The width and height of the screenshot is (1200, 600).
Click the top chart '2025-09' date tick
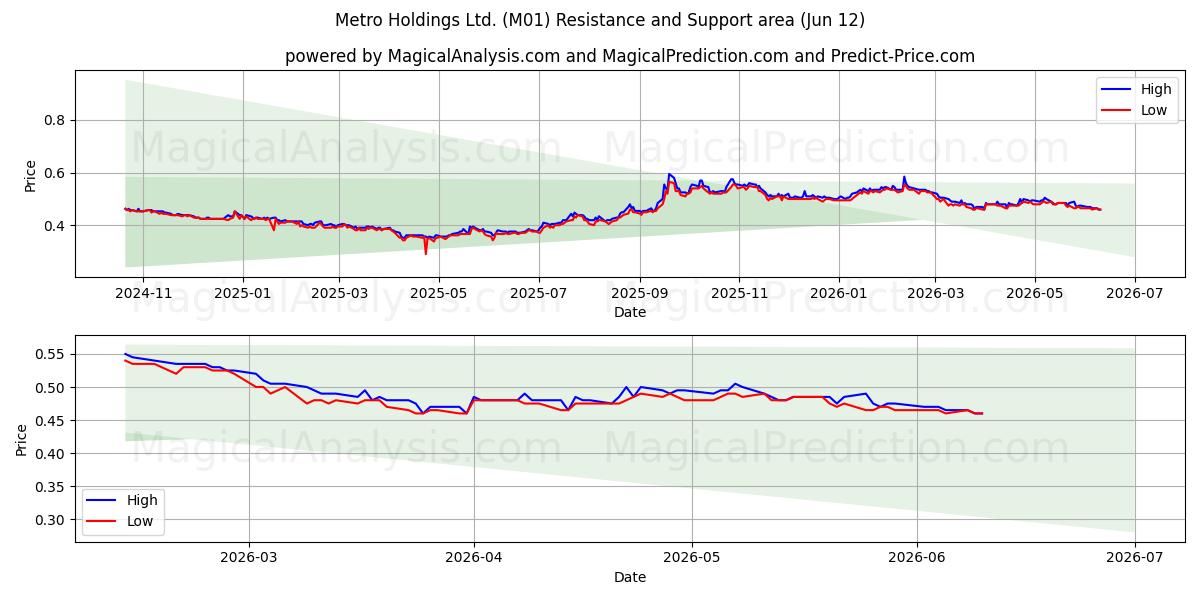point(640,293)
